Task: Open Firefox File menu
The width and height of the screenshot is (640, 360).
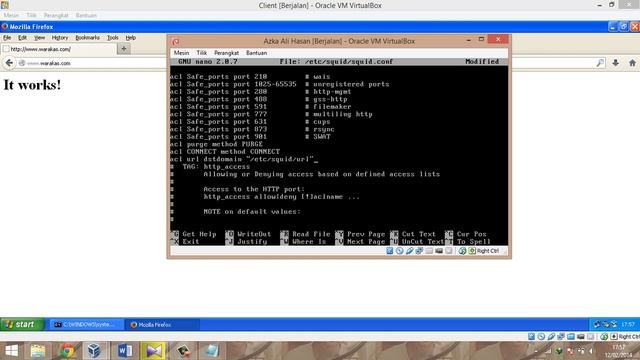Action: click(7, 38)
